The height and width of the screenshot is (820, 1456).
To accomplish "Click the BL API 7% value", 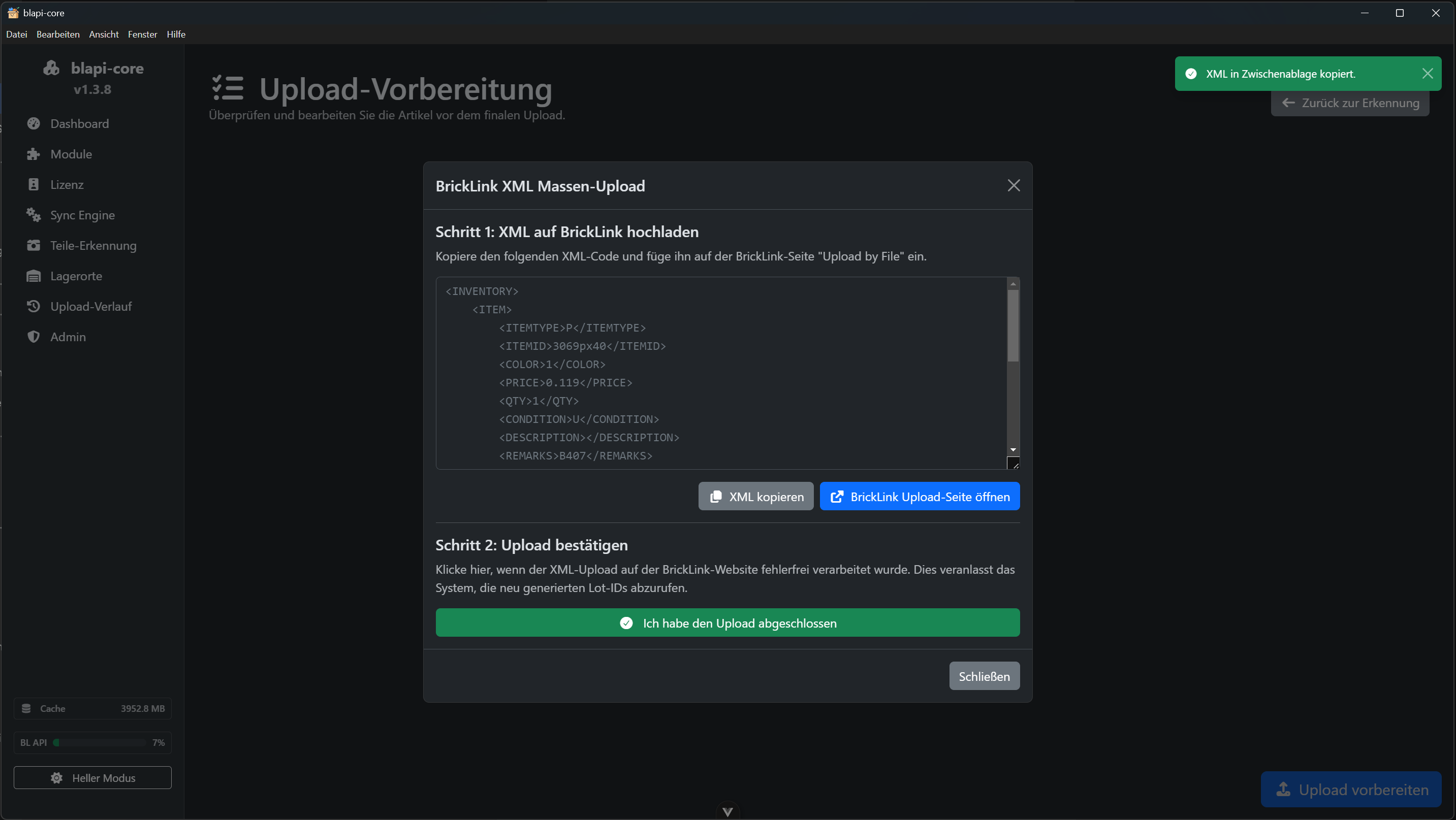I will (159, 743).
